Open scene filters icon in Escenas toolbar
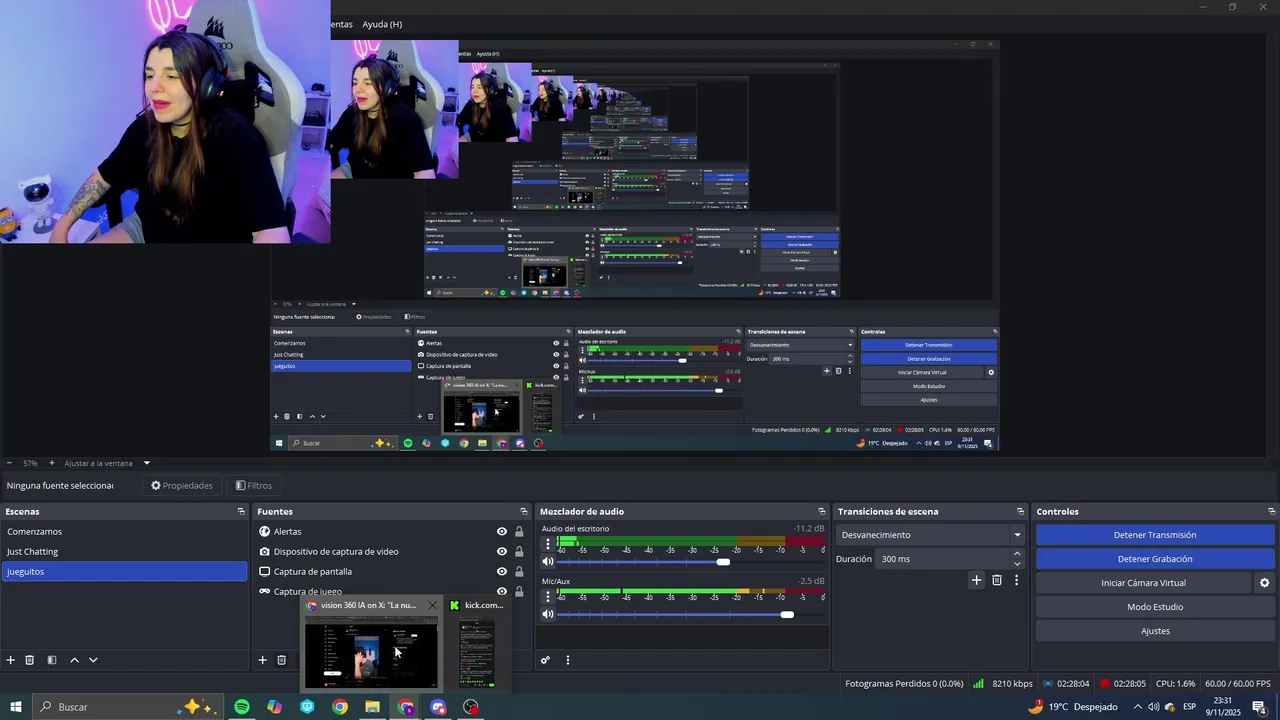 coord(52,660)
